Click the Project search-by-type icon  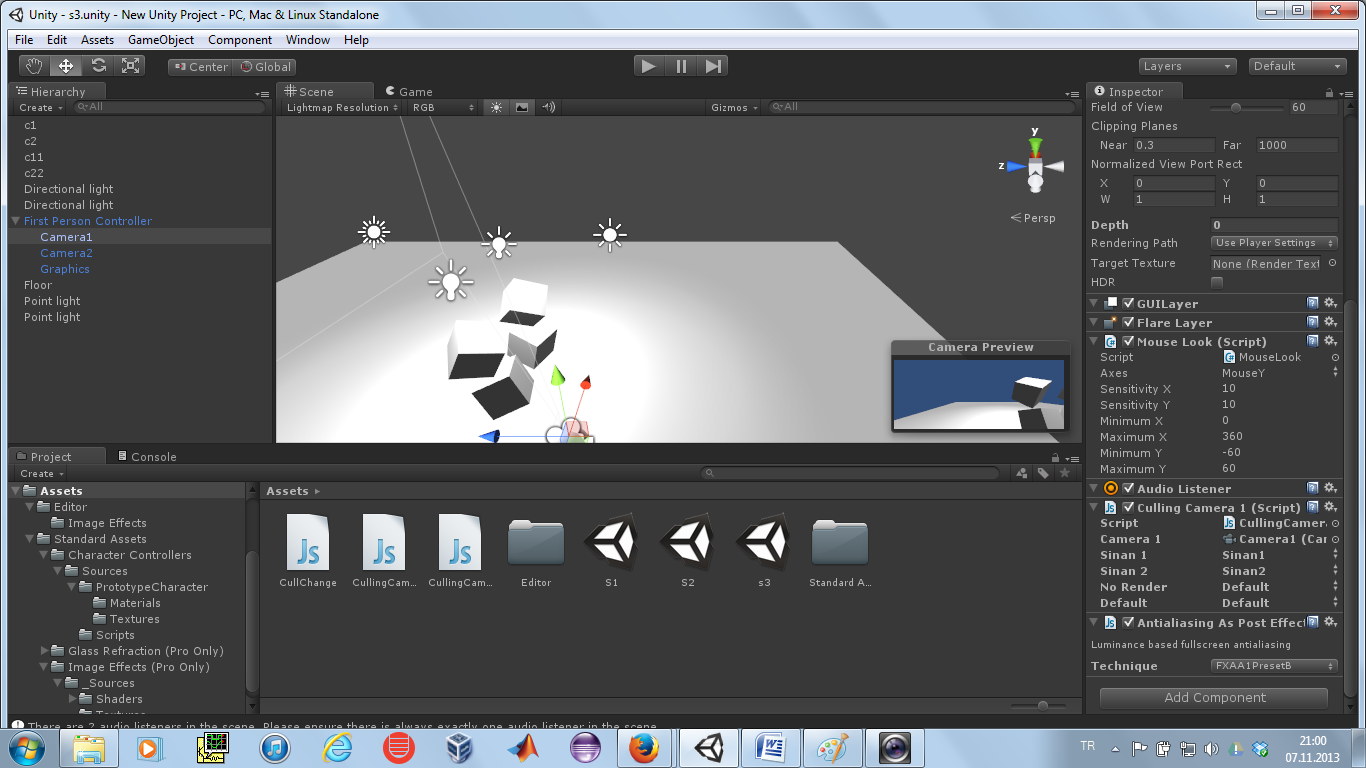point(1022,473)
